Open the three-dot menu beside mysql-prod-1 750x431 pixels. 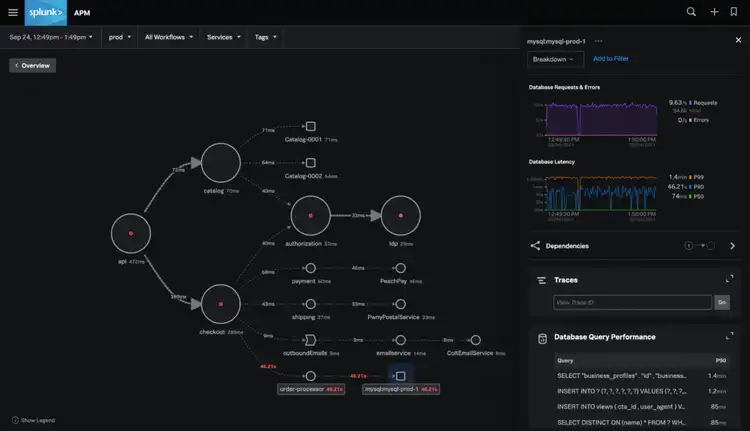point(598,41)
